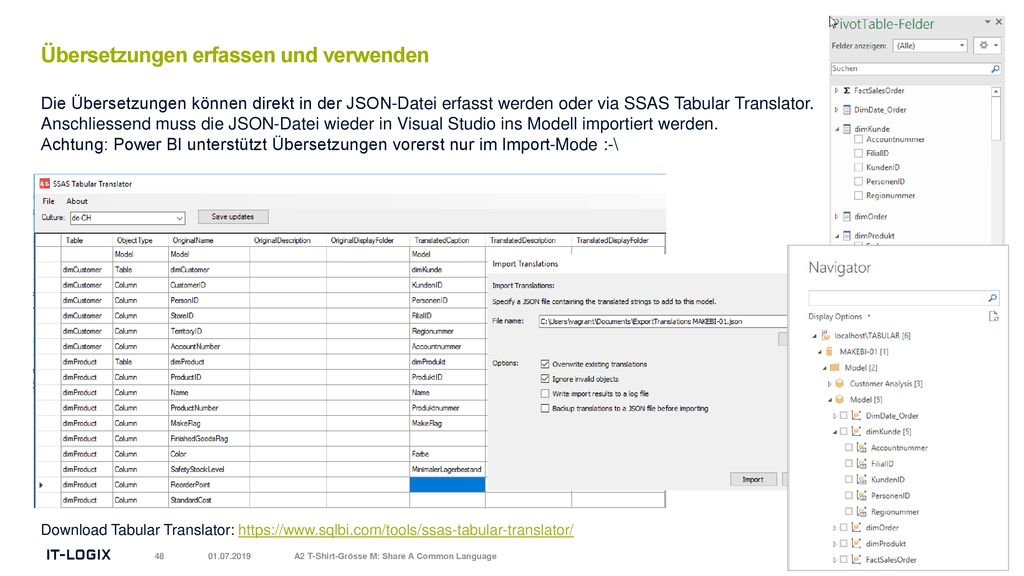Enable Backup translations to a JSON file
The height and width of the screenshot is (576, 1024).
click(545, 408)
